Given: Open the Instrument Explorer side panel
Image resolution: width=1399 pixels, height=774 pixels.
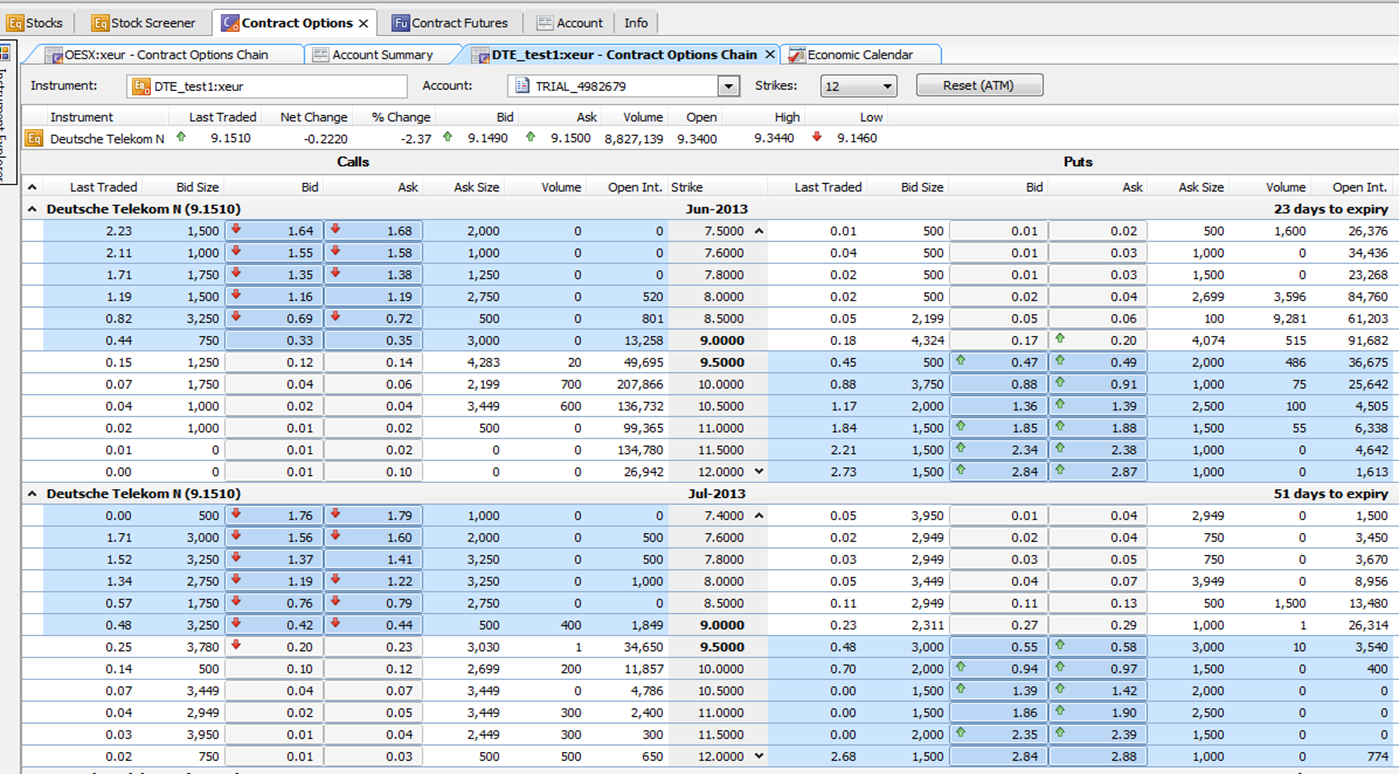Looking at the screenshot, I should click(5, 110).
